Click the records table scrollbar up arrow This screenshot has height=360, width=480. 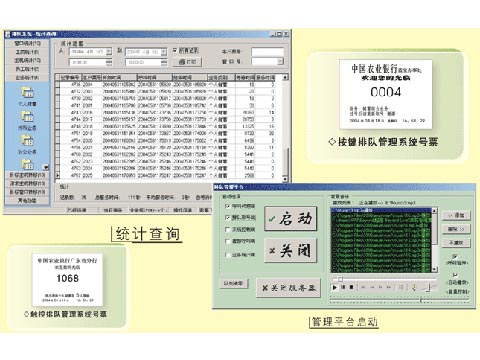[285, 77]
